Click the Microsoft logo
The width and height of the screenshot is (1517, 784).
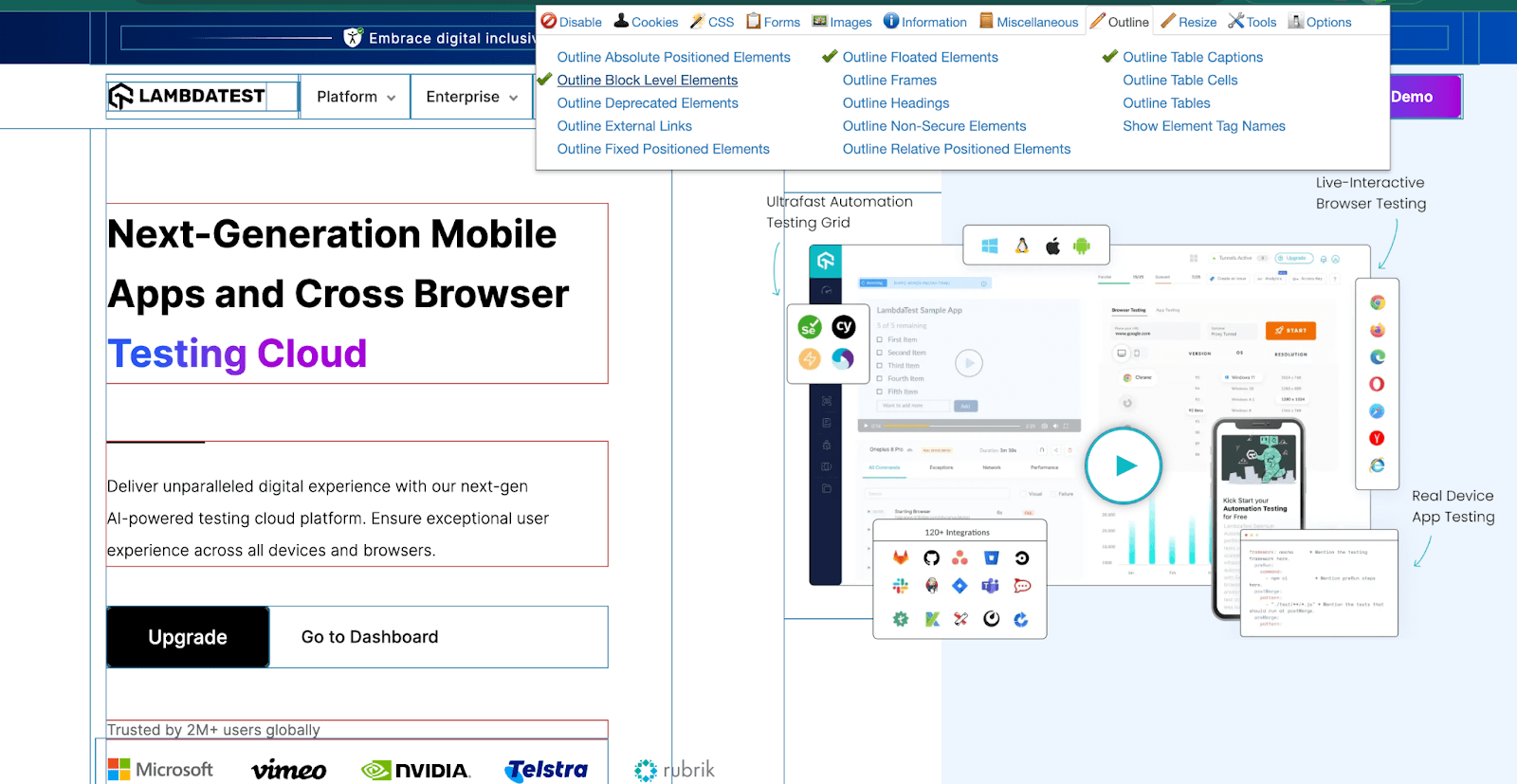pos(160,770)
